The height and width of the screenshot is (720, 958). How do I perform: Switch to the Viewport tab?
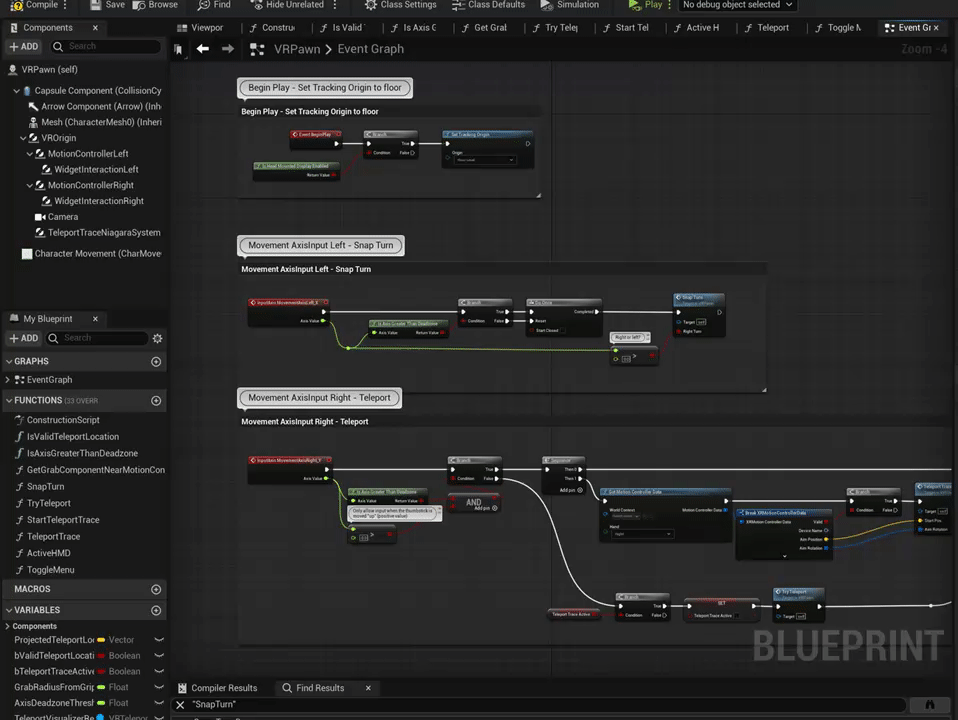[x=200, y=28]
